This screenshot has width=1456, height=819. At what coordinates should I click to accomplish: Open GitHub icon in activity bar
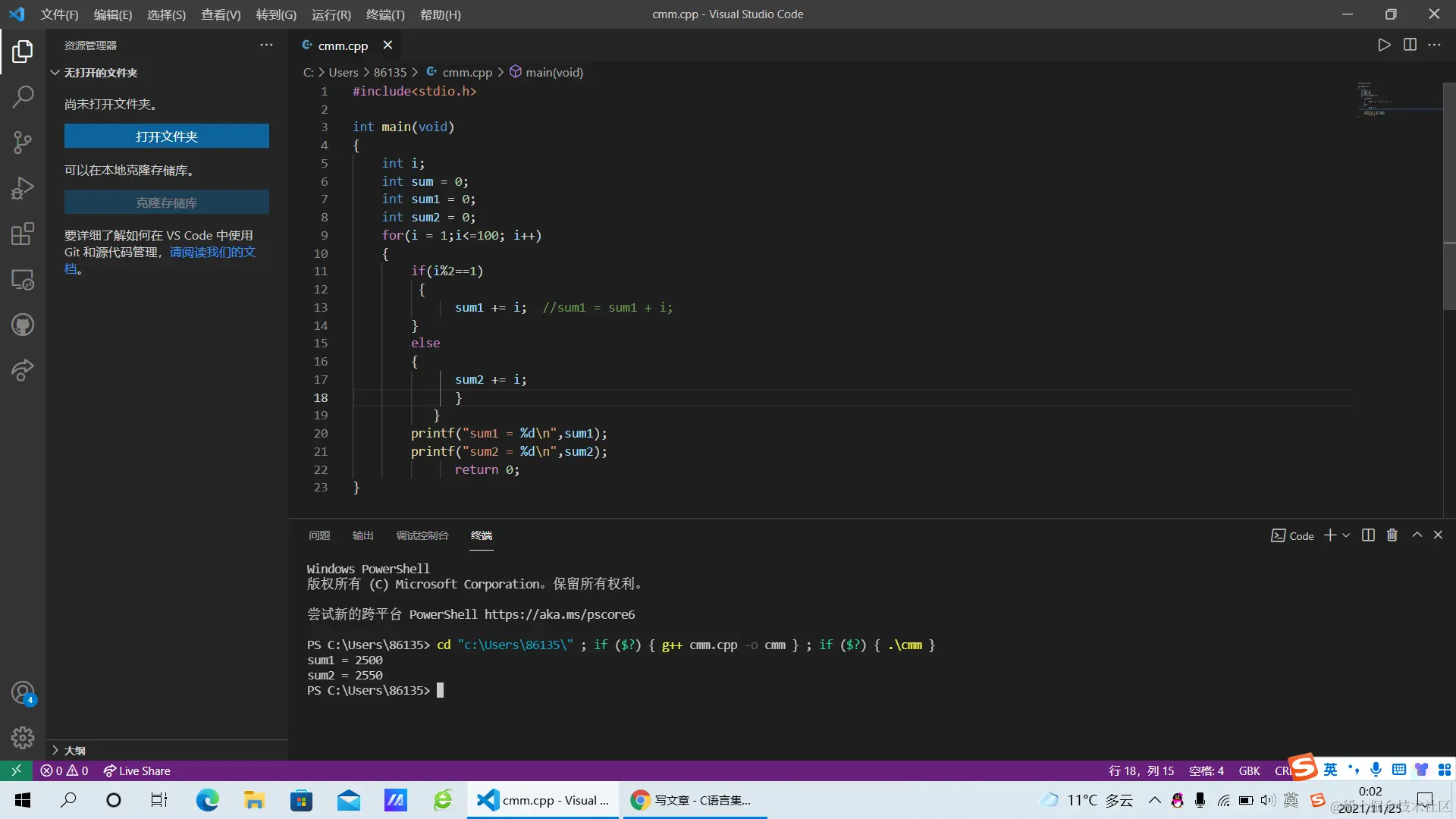pyautogui.click(x=23, y=325)
